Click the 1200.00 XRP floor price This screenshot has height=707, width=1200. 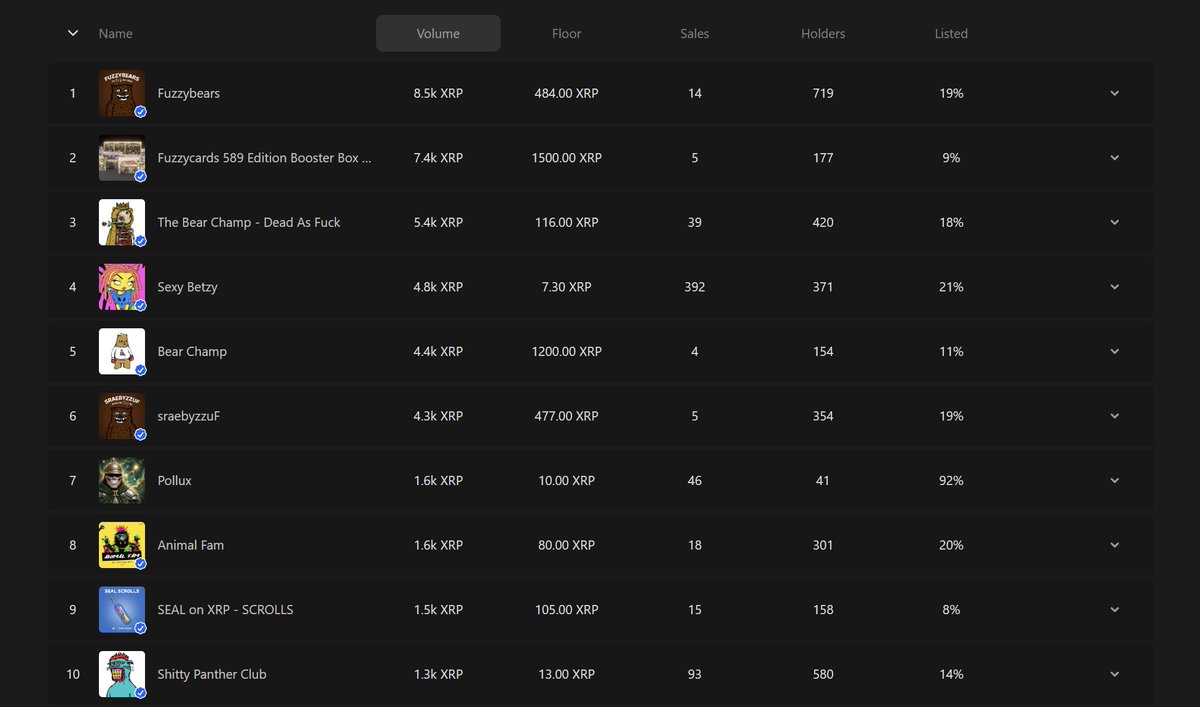[566, 351]
